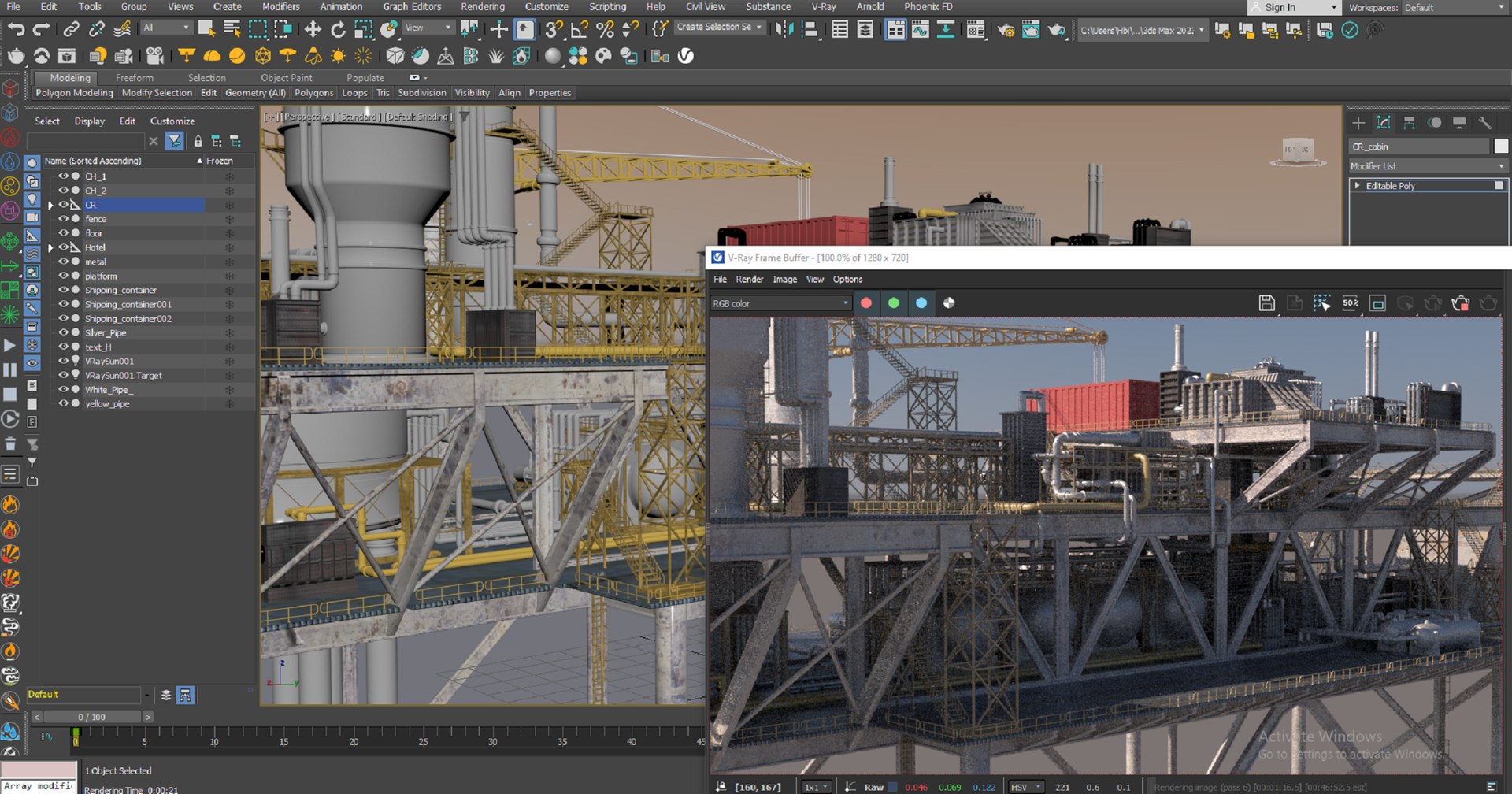Toggle visibility of yellow_pipe object
This screenshot has height=794, width=1512.
click(64, 403)
